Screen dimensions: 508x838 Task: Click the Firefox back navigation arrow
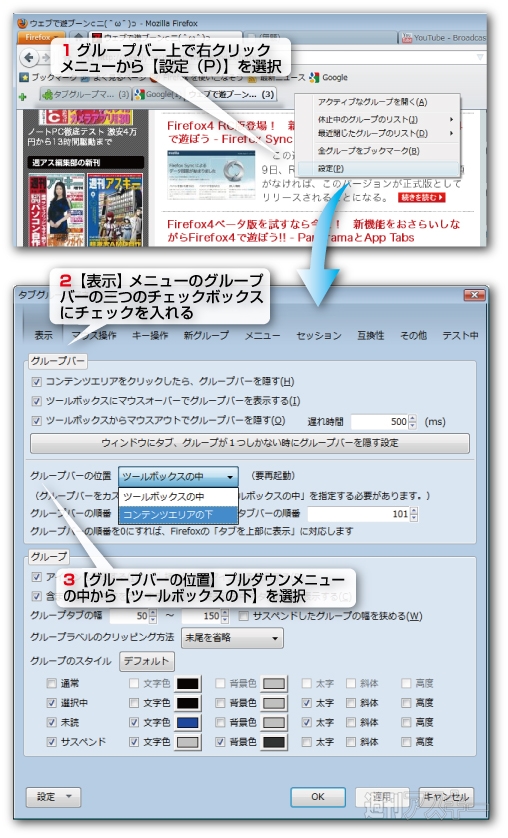coord(29,57)
